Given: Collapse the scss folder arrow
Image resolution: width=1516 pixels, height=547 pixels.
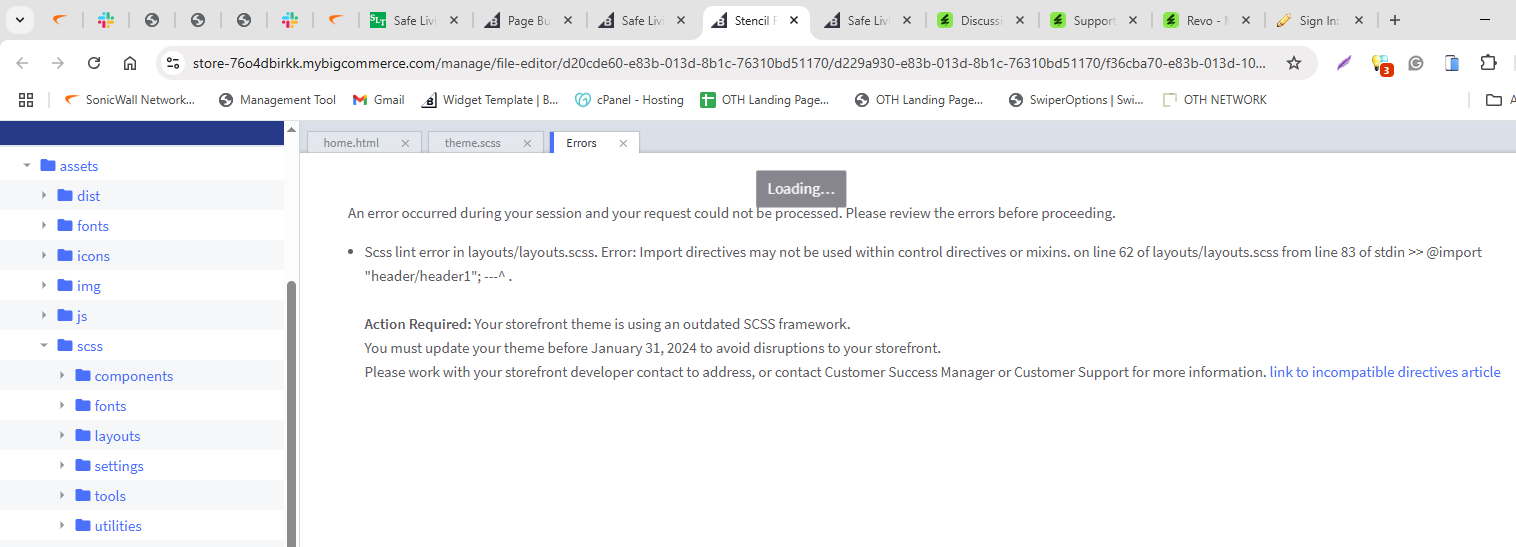Looking at the screenshot, I should (x=44, y=346).
